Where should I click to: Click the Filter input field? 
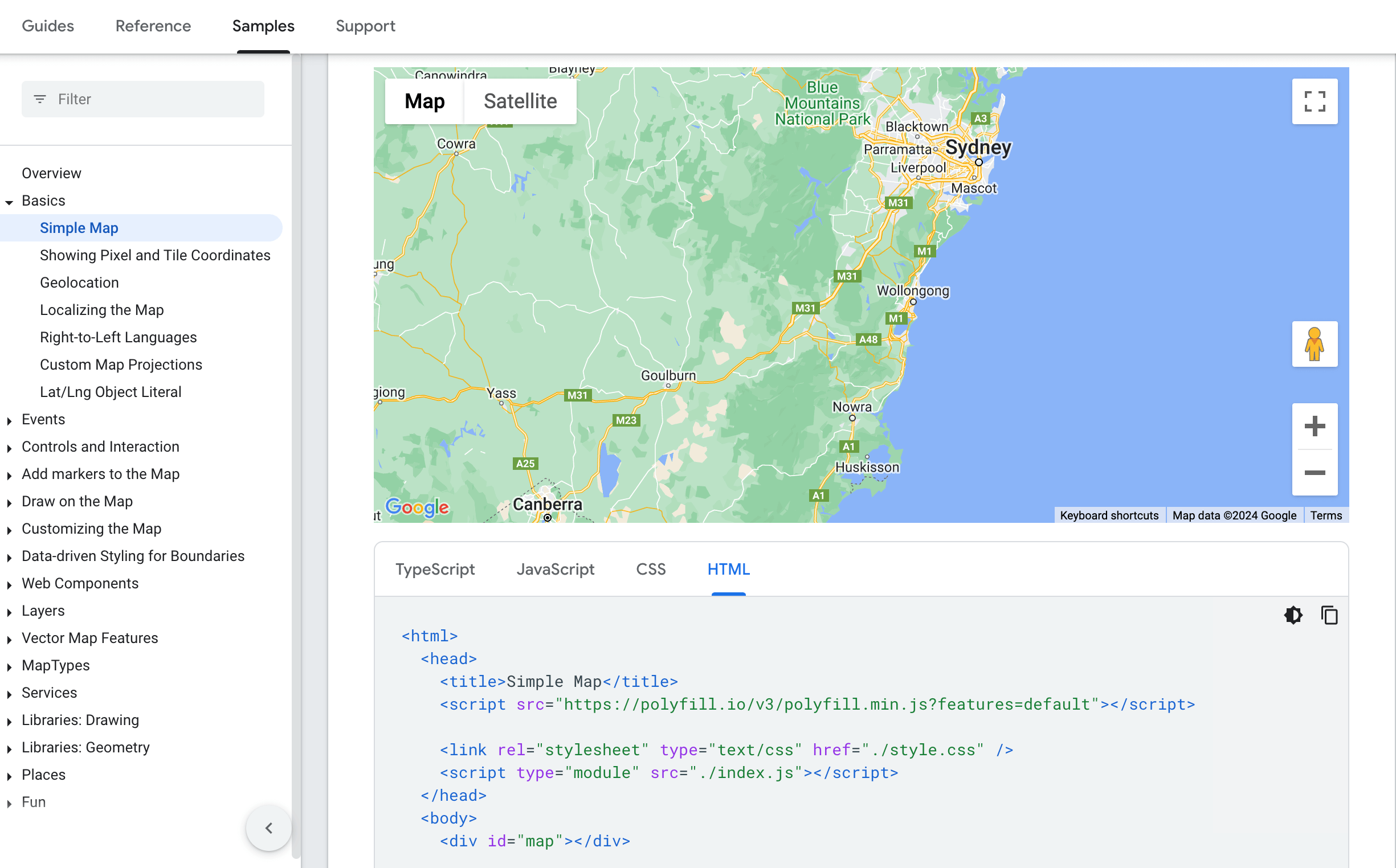(143, 99)
